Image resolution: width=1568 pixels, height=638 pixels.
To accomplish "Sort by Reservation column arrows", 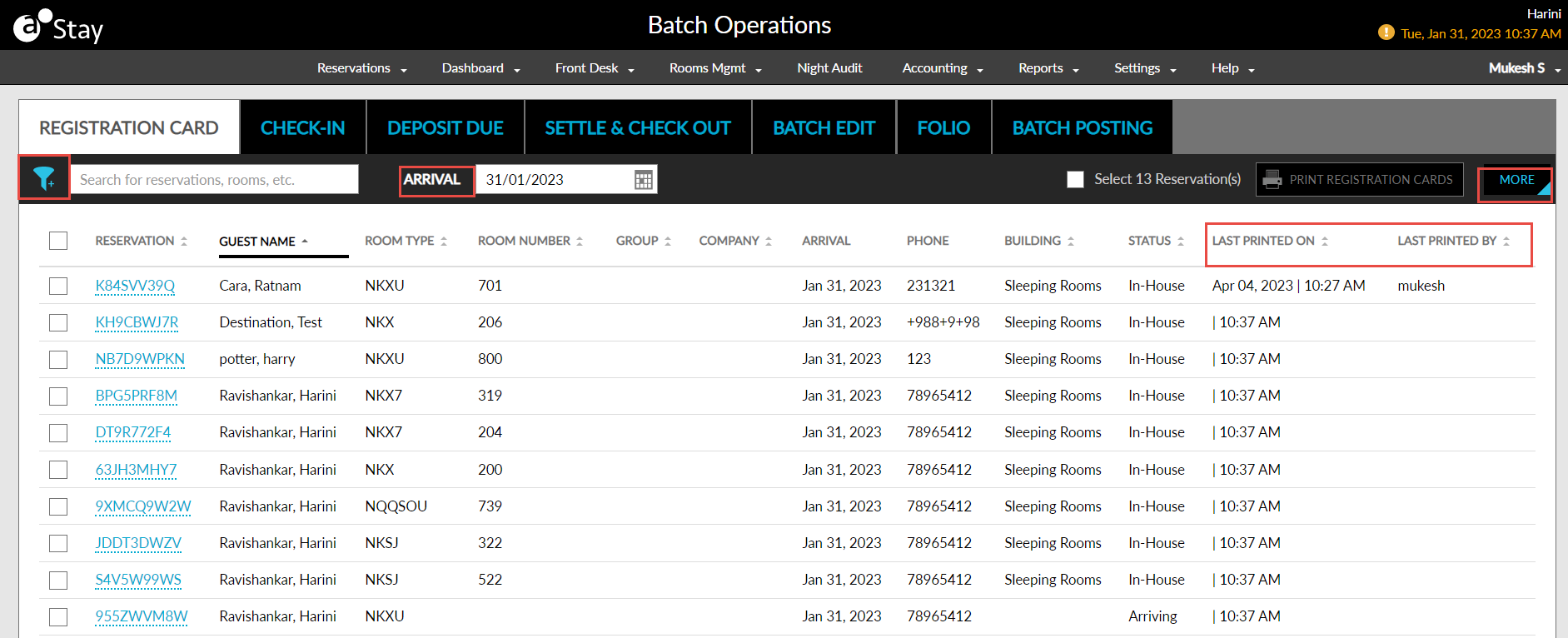I will tap(184, 242).
